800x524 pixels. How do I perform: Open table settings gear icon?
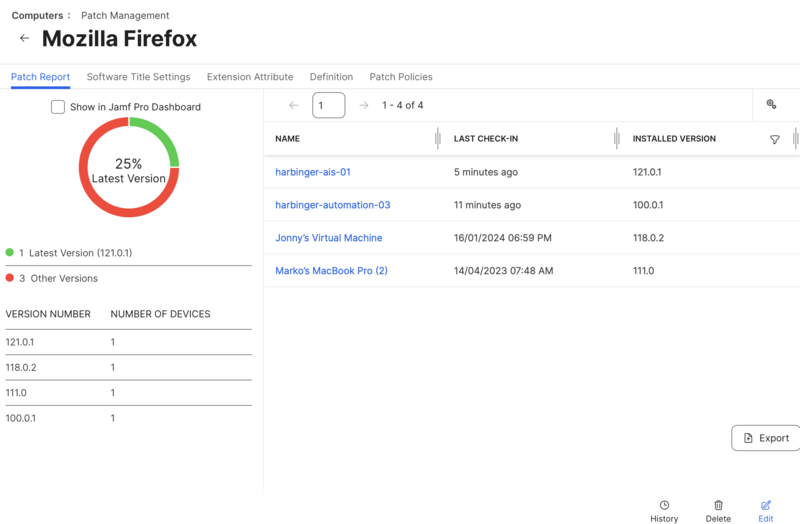tap(771, 105)
